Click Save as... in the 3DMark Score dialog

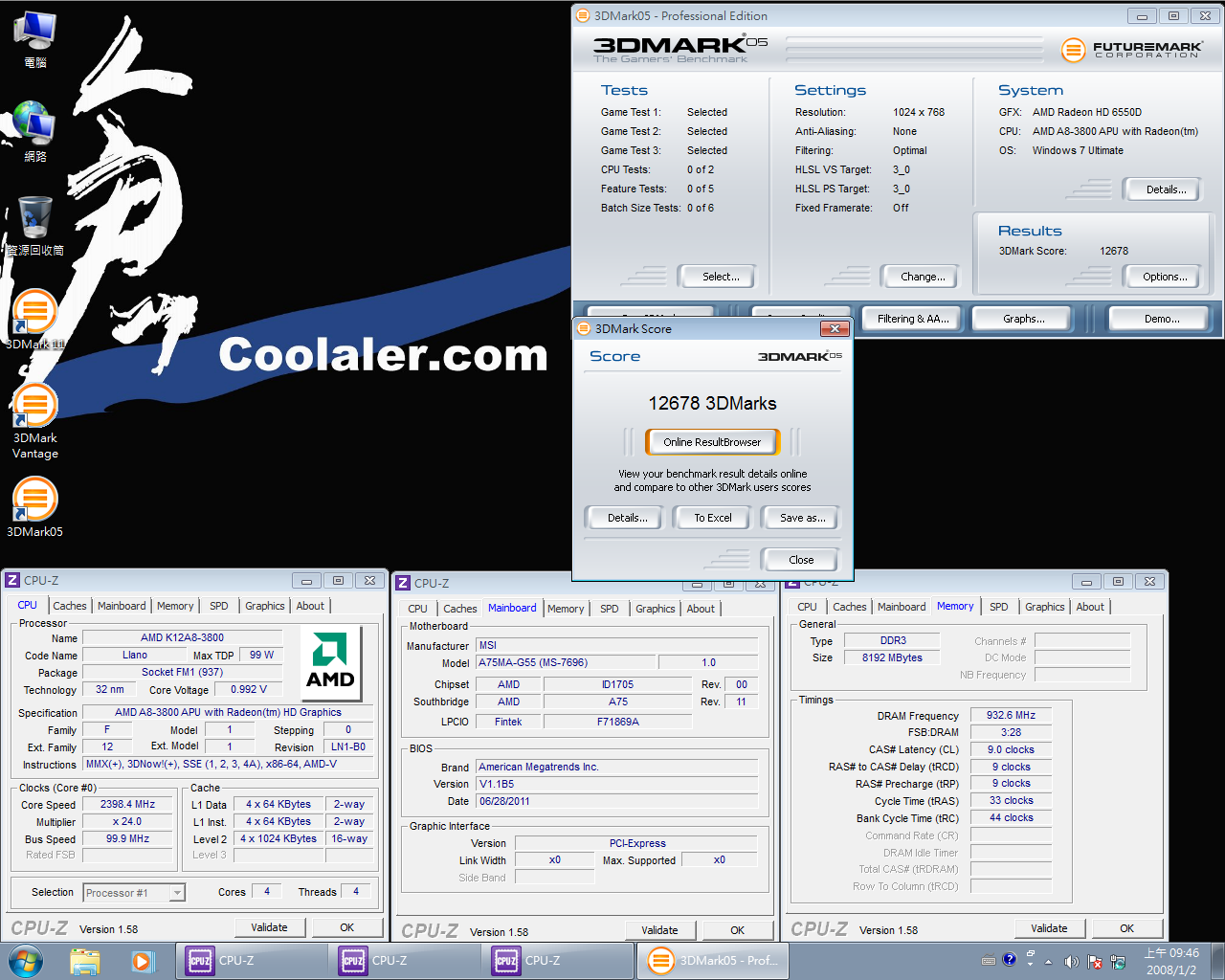[801, 518]
